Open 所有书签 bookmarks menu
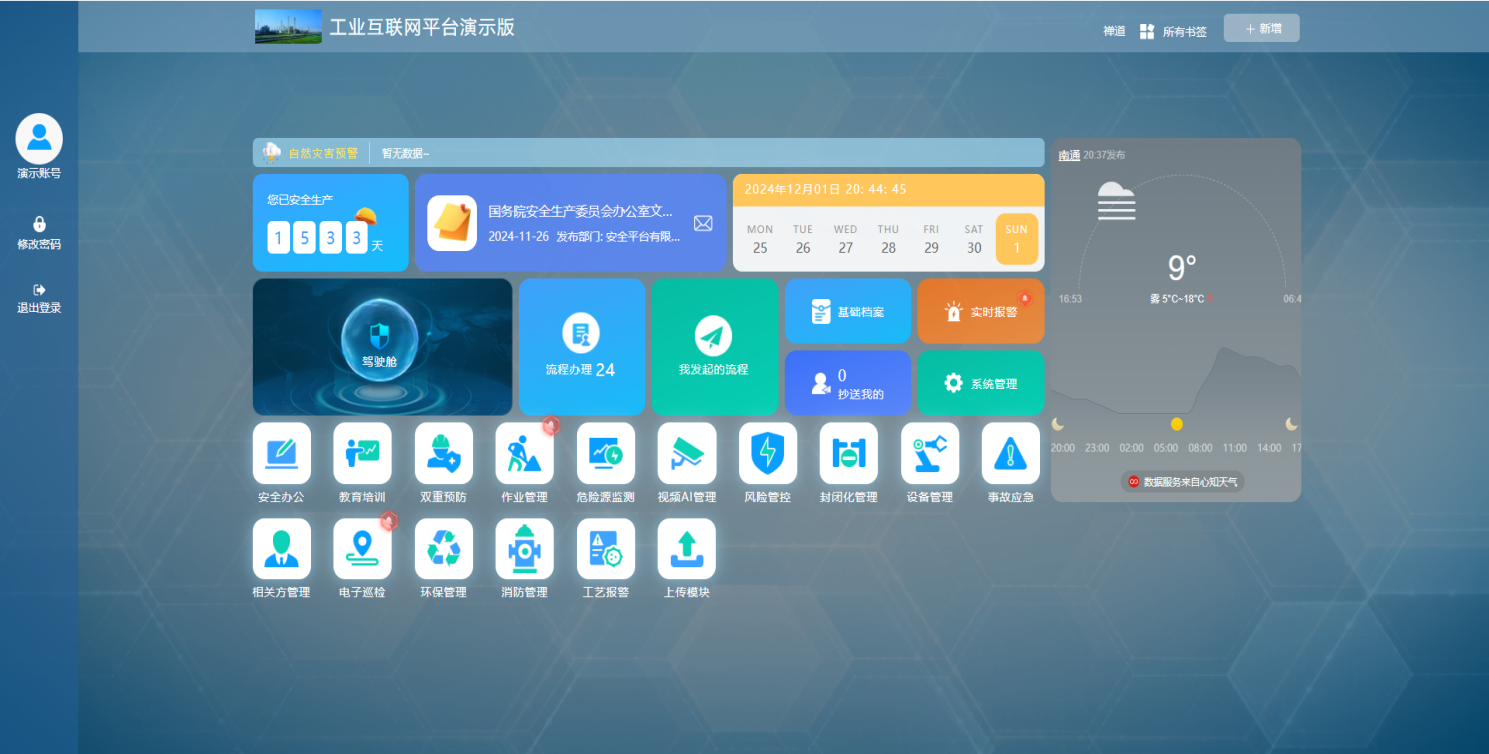 1173,31
